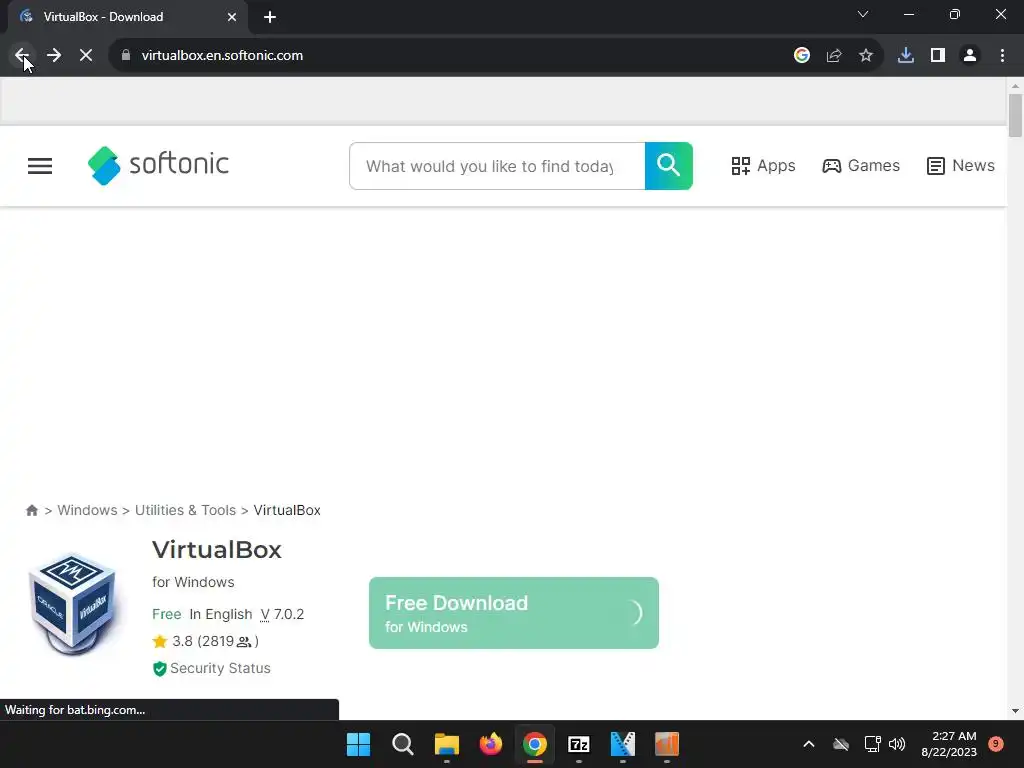The image size is (1024, 768).
Task: Toggle the Chrome side panel
Action: point(938,56)
